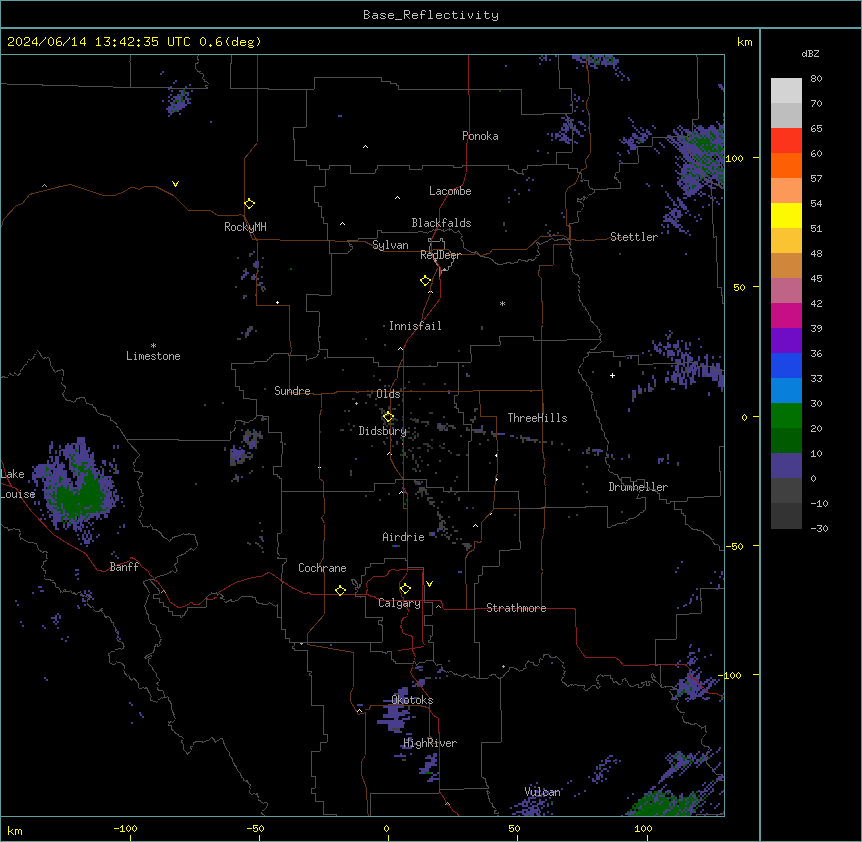Image resolution: width=862 pixels, height=842 pixels.
Task: Click the Didsbury label
Action: [383, 431]
